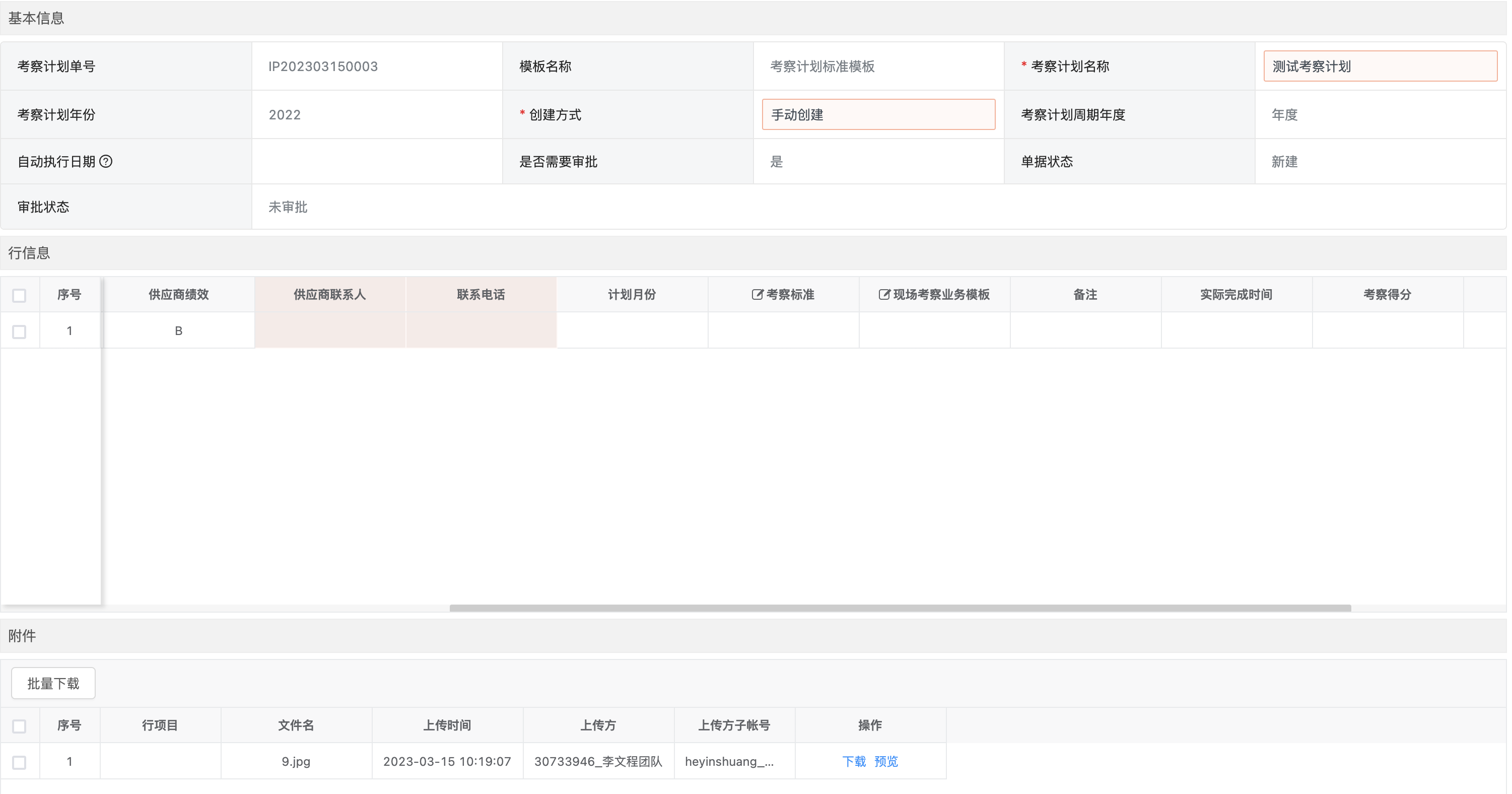Click the 计划月份 cell in row 1

(632, 330)
